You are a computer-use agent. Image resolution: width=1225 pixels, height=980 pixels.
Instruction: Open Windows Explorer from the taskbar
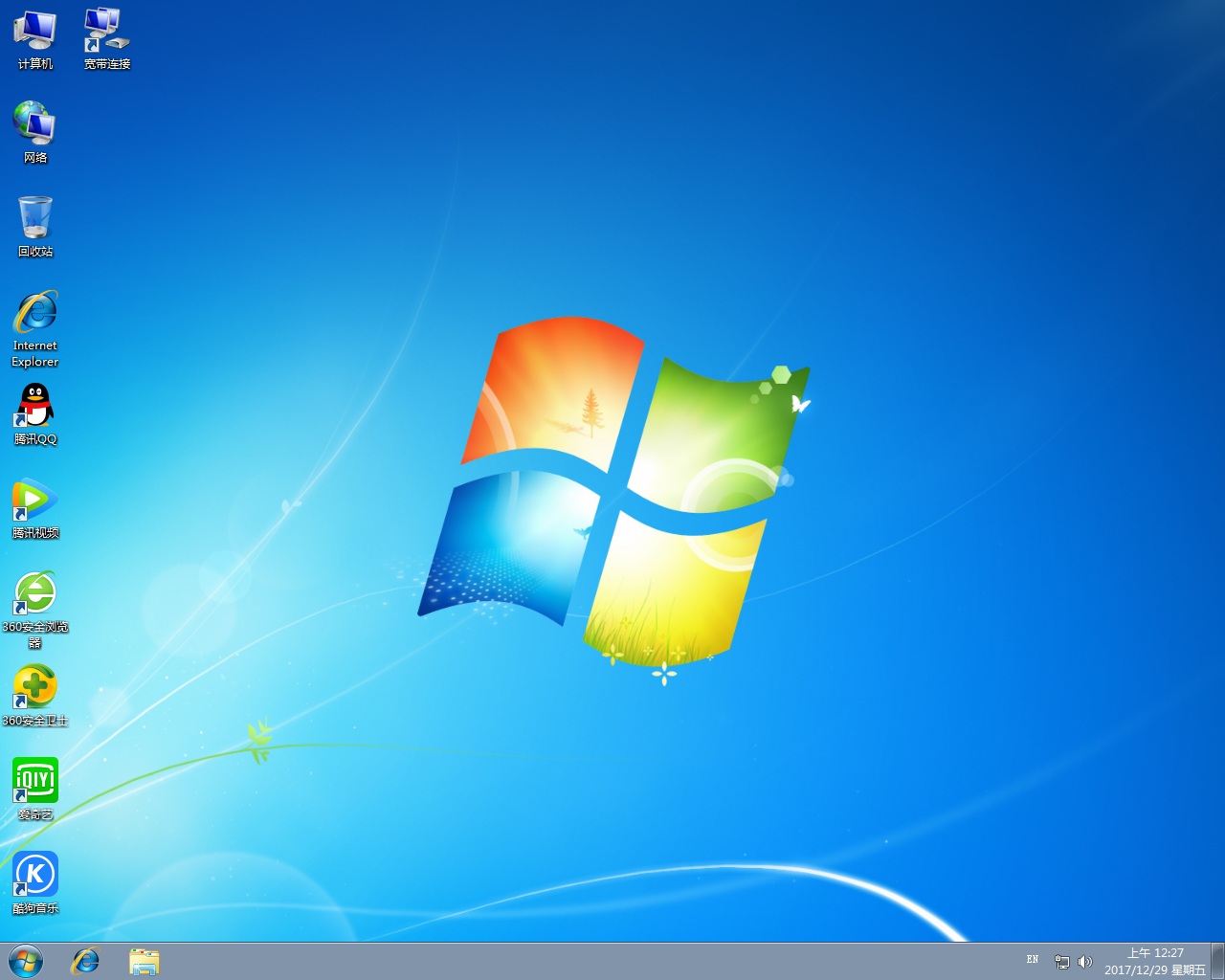point(144,961)
